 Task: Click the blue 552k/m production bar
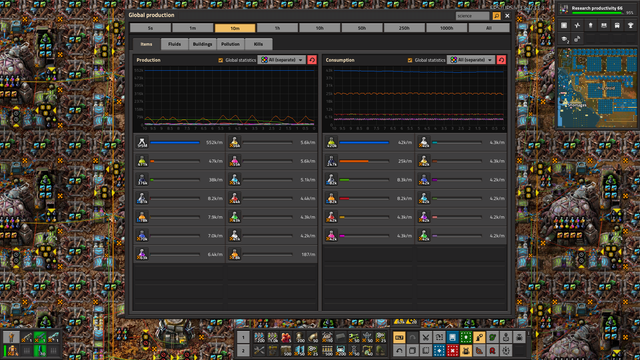(x=175, y=142)
